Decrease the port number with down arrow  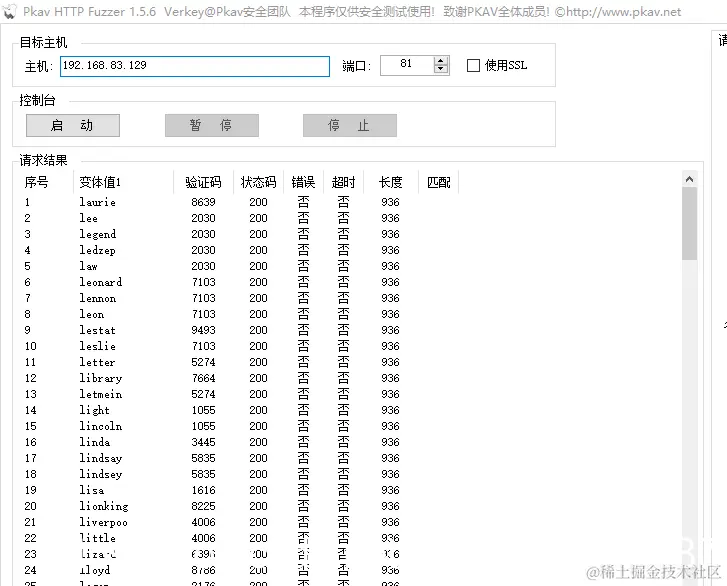coord(441,70)
